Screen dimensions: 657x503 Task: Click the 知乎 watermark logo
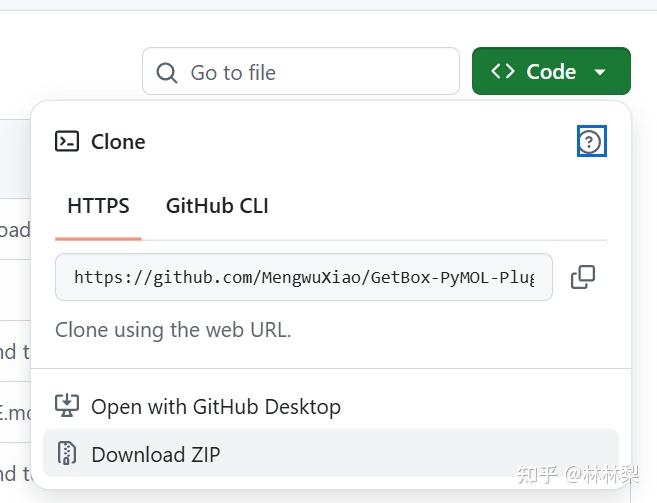tap(536, 475)
